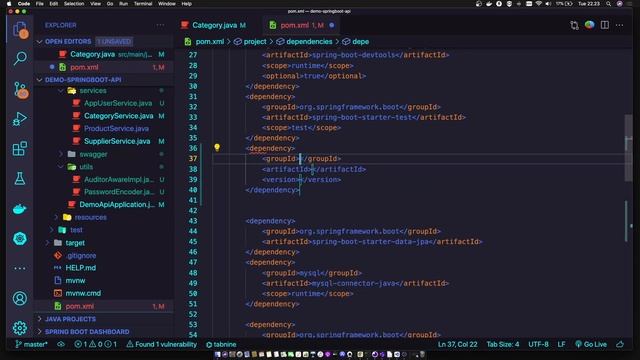Open the Run menu
Screen dimensions: 640x360
[123, 4]
